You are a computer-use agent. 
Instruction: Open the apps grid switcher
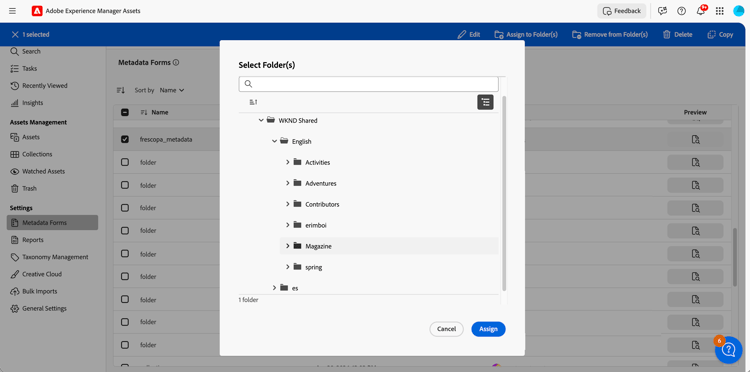click(719, 11)
